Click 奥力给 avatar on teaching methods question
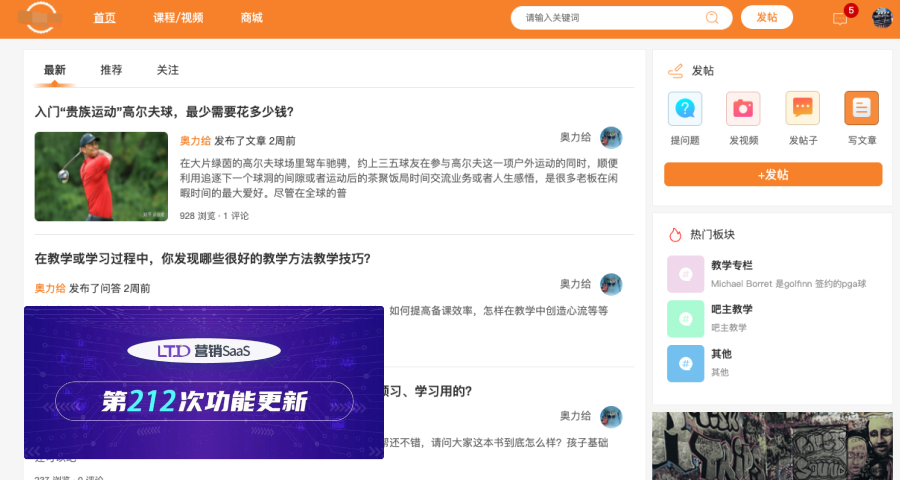This screenshot has width=900, height=480. click(611, 284)
